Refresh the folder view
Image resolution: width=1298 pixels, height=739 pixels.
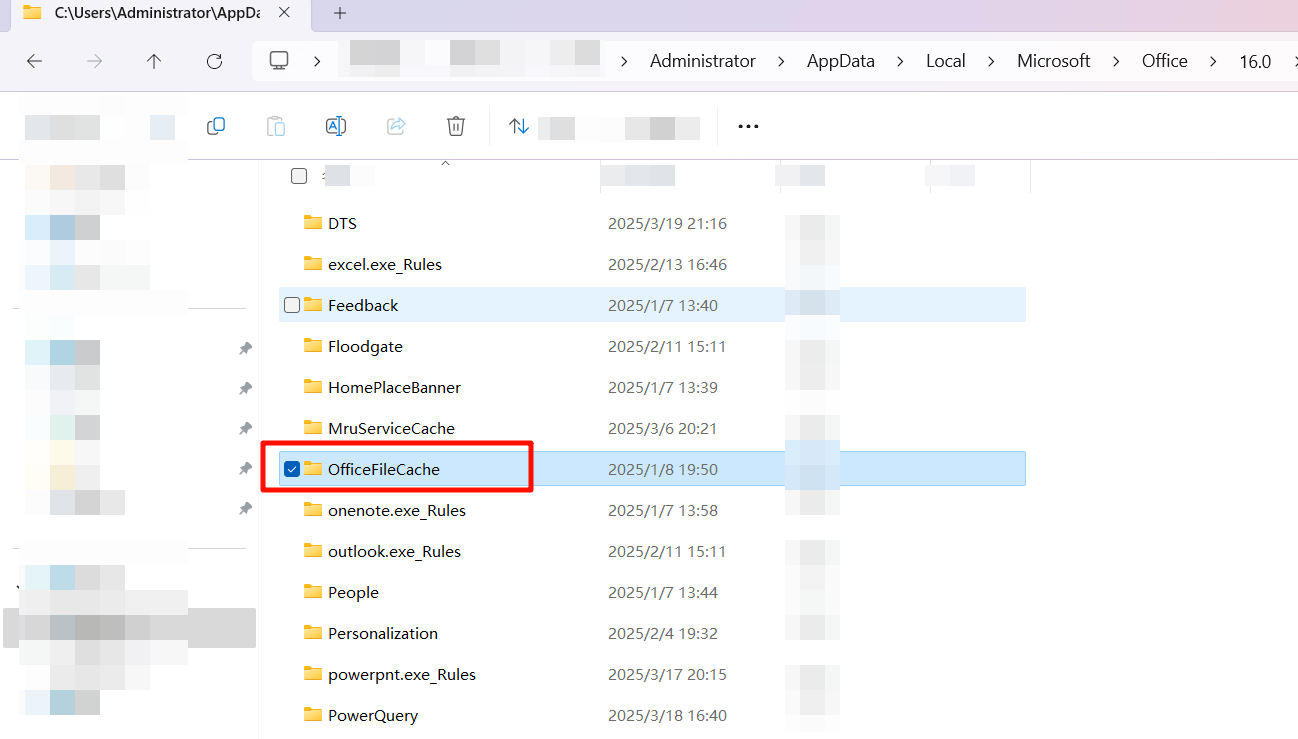(x=214, y=61)
